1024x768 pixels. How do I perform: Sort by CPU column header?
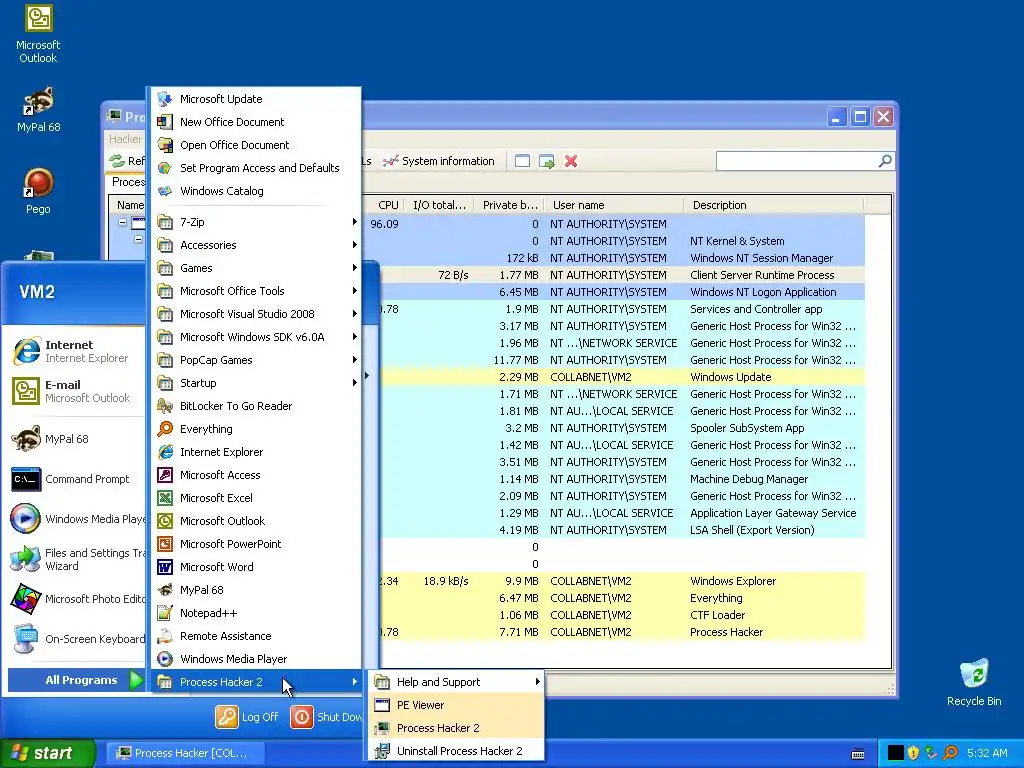[388, 205]
